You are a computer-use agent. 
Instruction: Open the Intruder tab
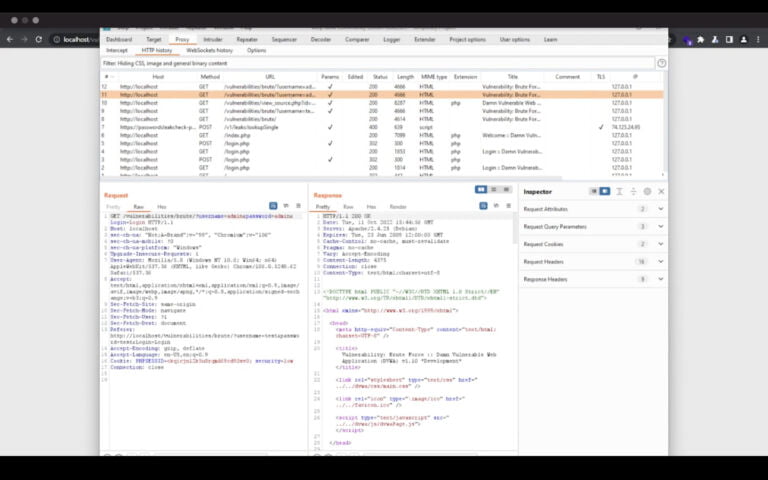(212, 39)
